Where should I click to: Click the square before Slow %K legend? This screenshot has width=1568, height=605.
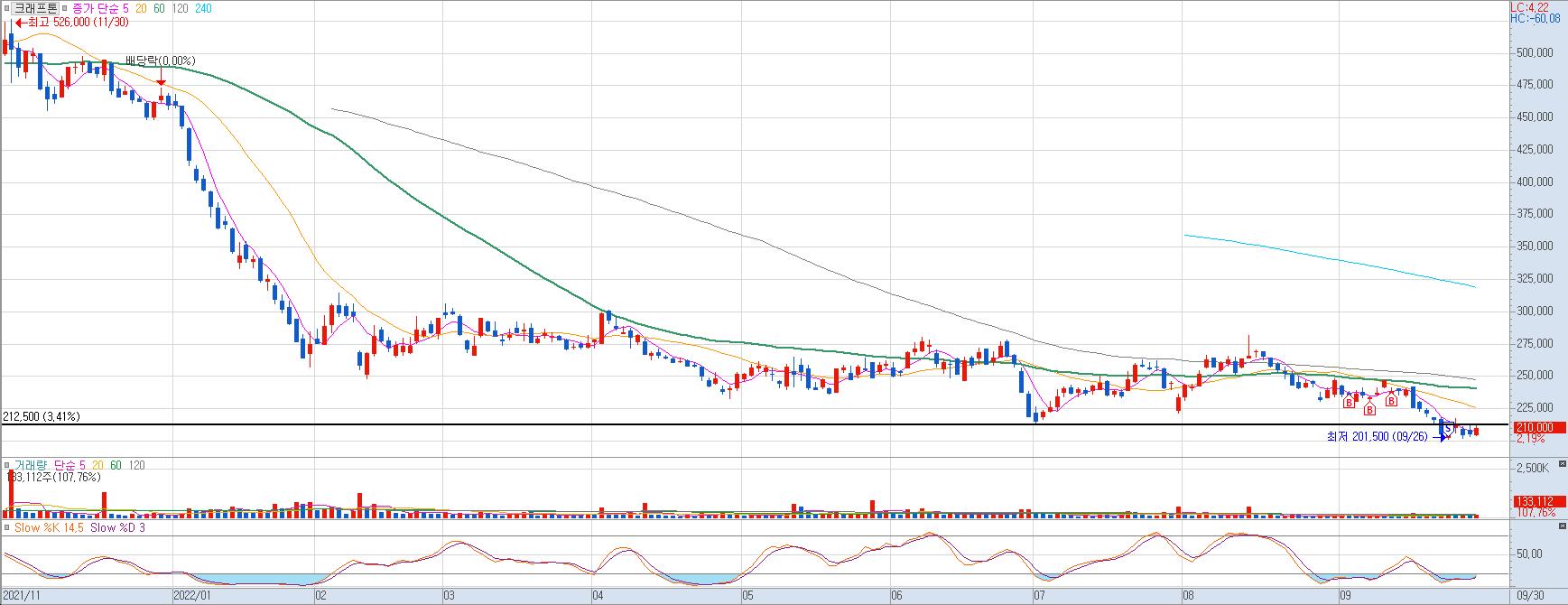[x=6, y=527]
